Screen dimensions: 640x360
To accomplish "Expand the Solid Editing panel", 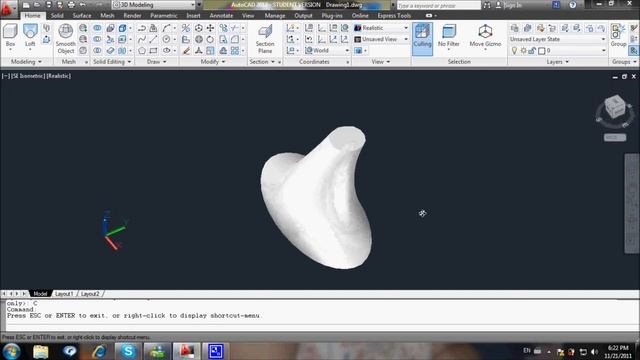I will 112,62.
